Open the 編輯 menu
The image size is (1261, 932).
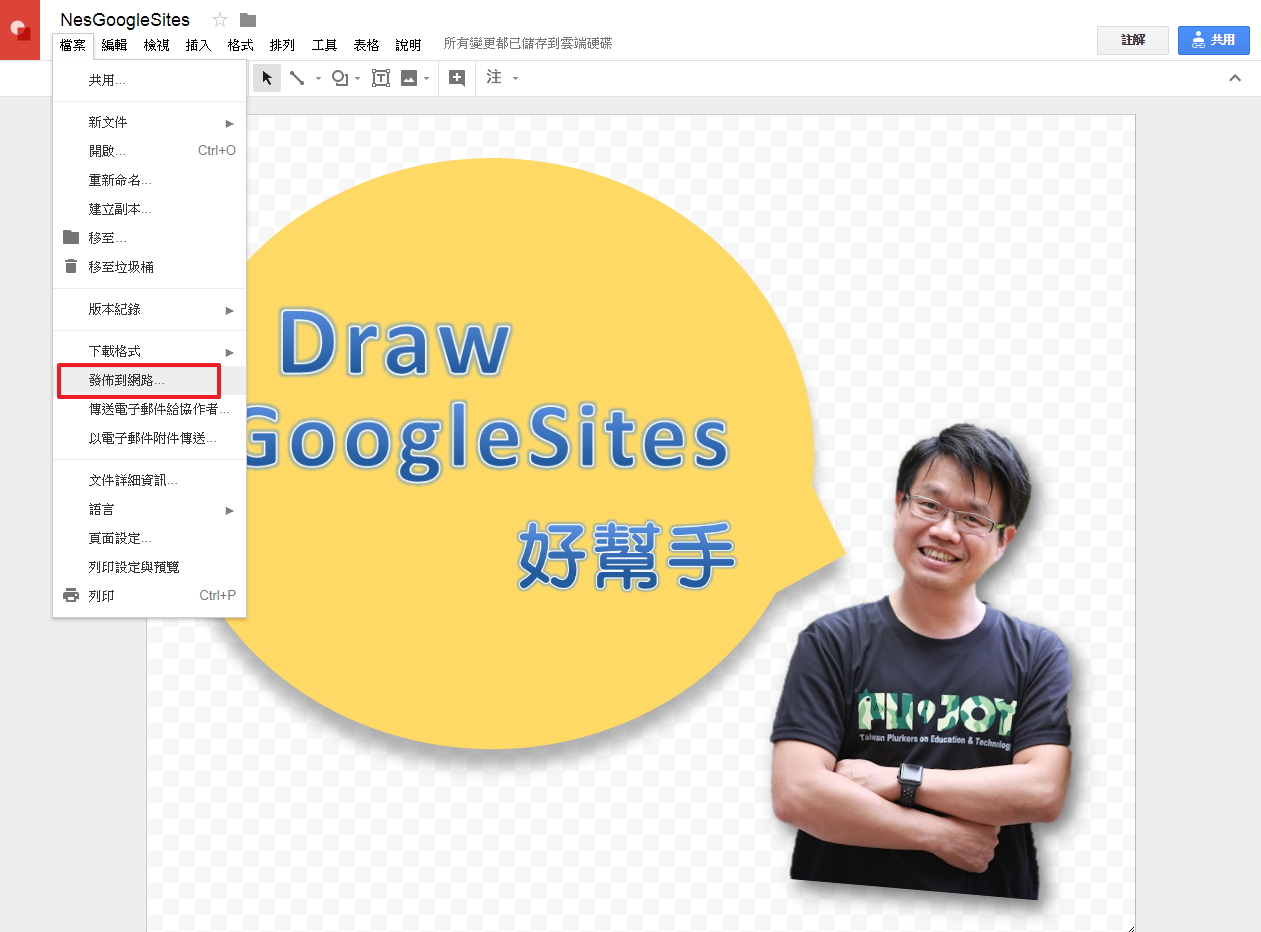pyautogui.click(x=115, y=45)
